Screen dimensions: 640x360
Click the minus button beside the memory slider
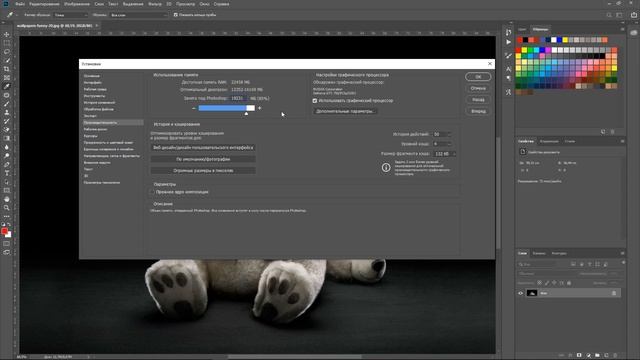(193, 108)
